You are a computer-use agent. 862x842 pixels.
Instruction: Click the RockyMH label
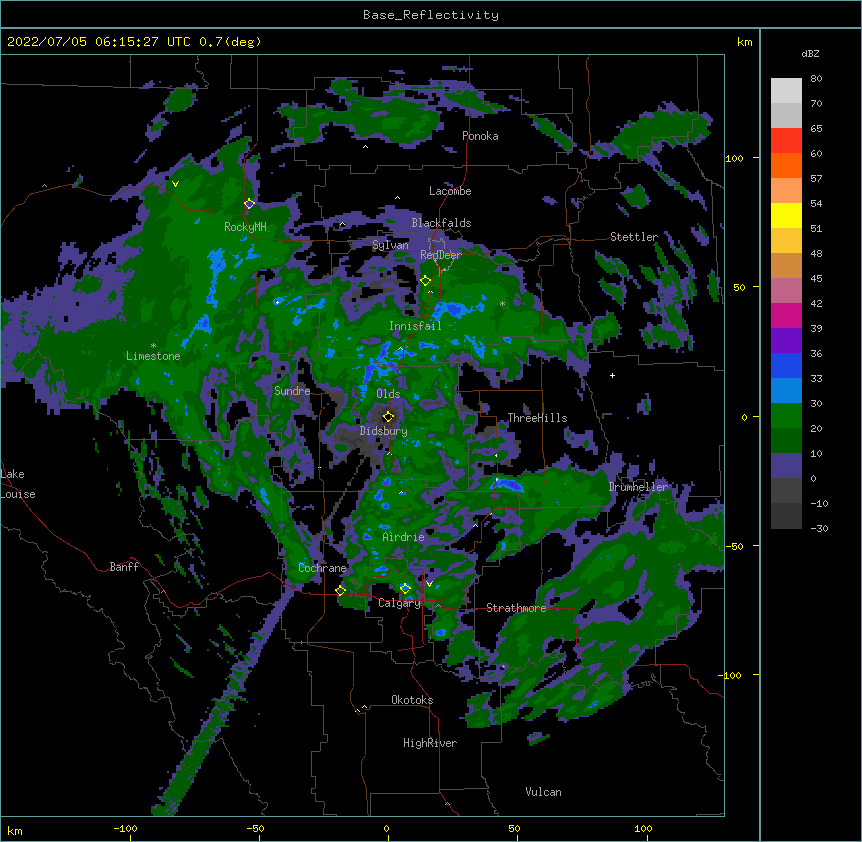(245, 227)
